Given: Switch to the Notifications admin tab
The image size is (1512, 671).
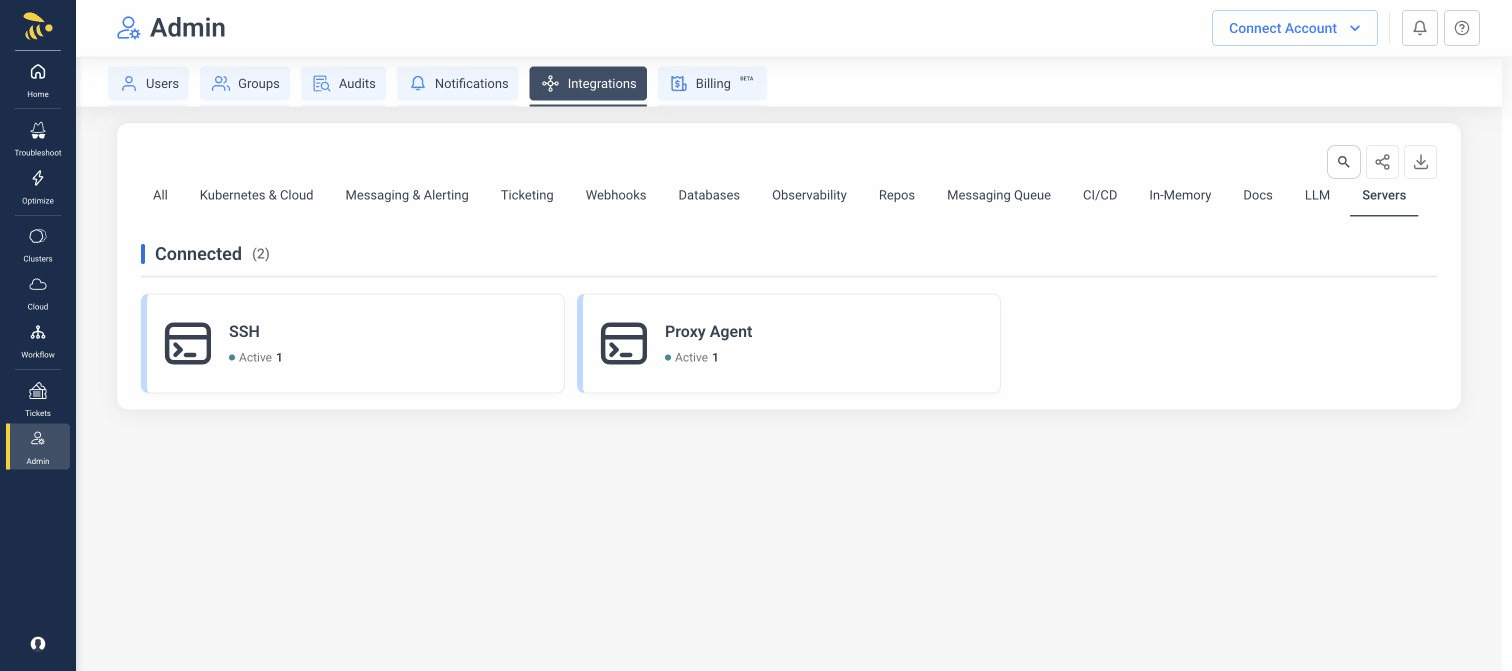Looking at the screenshot, I should coord(458,84).
